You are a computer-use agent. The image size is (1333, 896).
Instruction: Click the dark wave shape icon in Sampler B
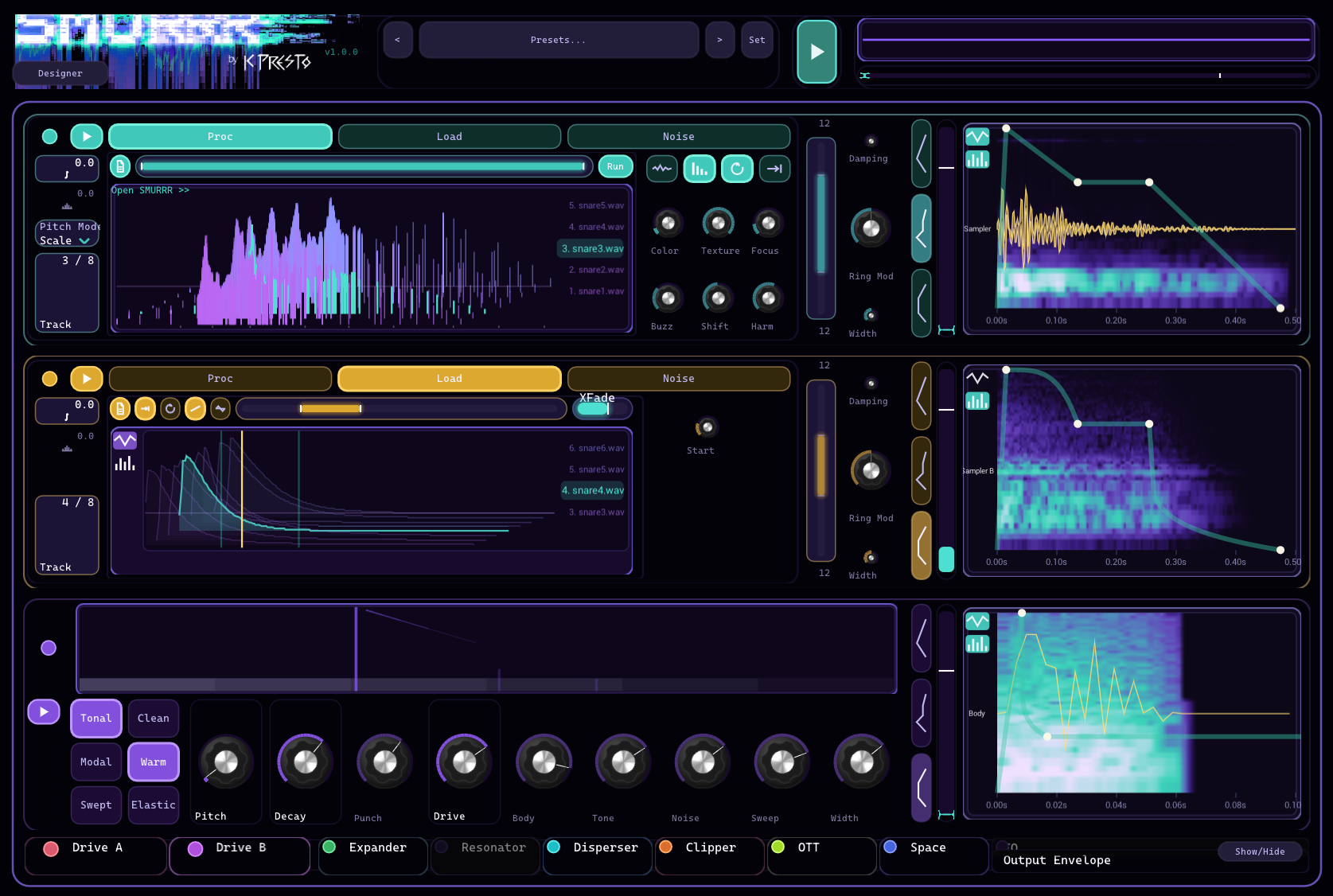point(220,409)
